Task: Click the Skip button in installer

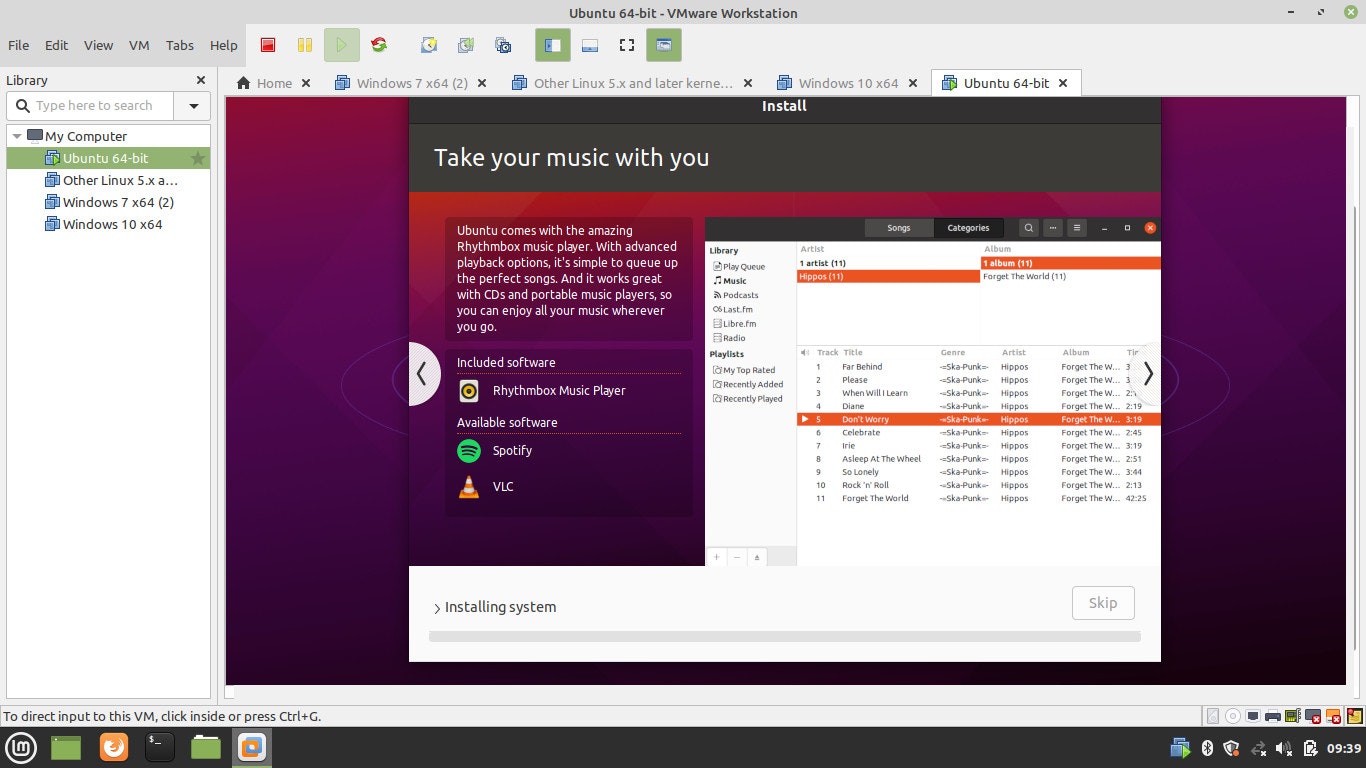Action: click(x=1103, y=603)
